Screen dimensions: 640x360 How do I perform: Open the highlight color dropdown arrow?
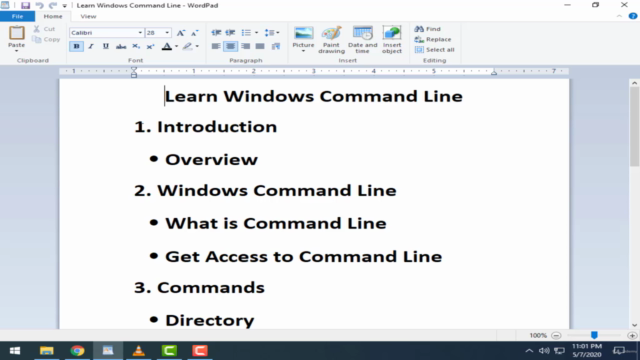[197, 46]
